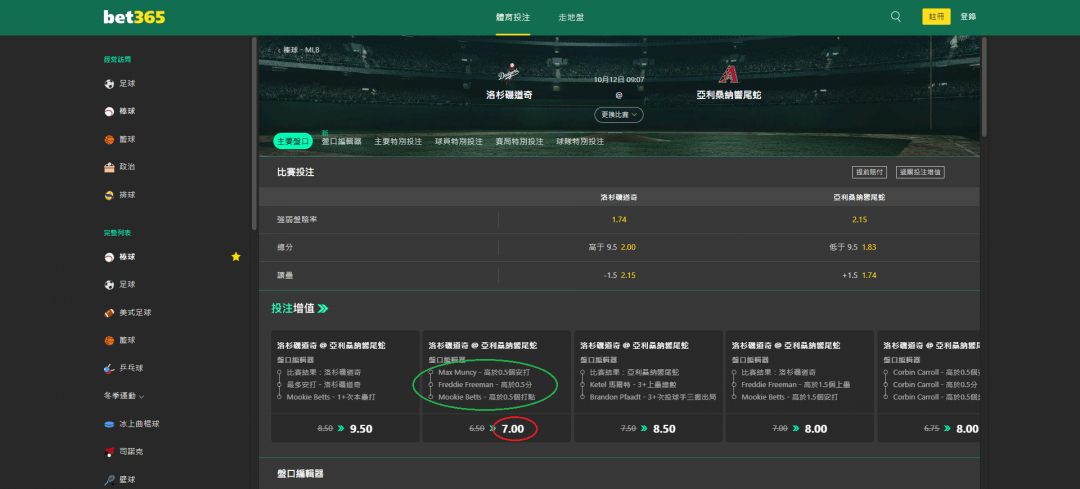
Task: Open the search magnifier icon
Action: tap(895, 17)
